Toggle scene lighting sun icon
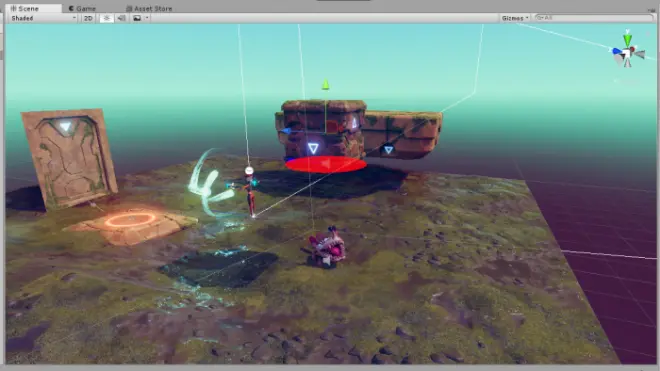 [106, 18]
